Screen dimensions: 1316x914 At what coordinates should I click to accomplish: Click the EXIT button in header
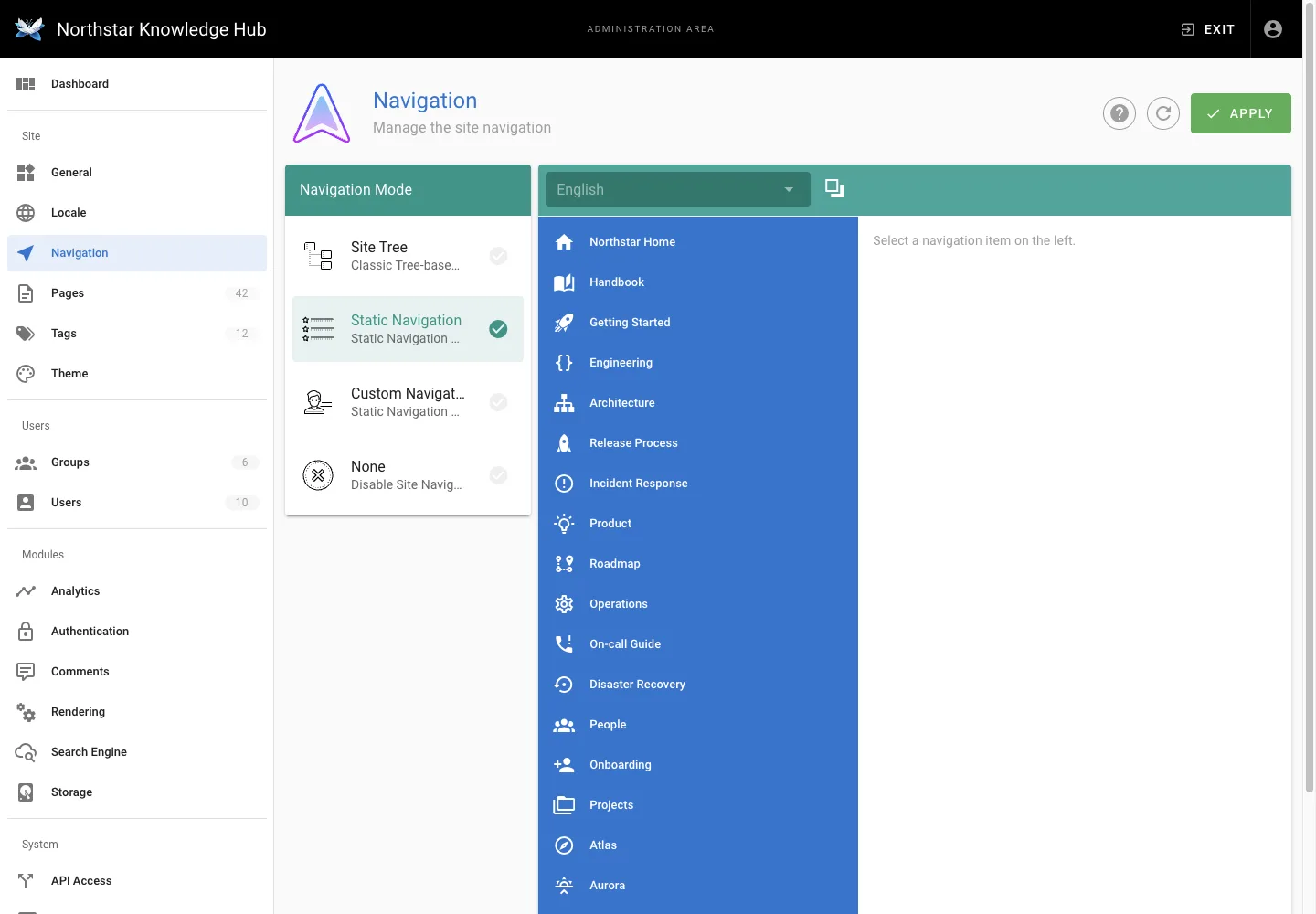(x=1207, y=29)
